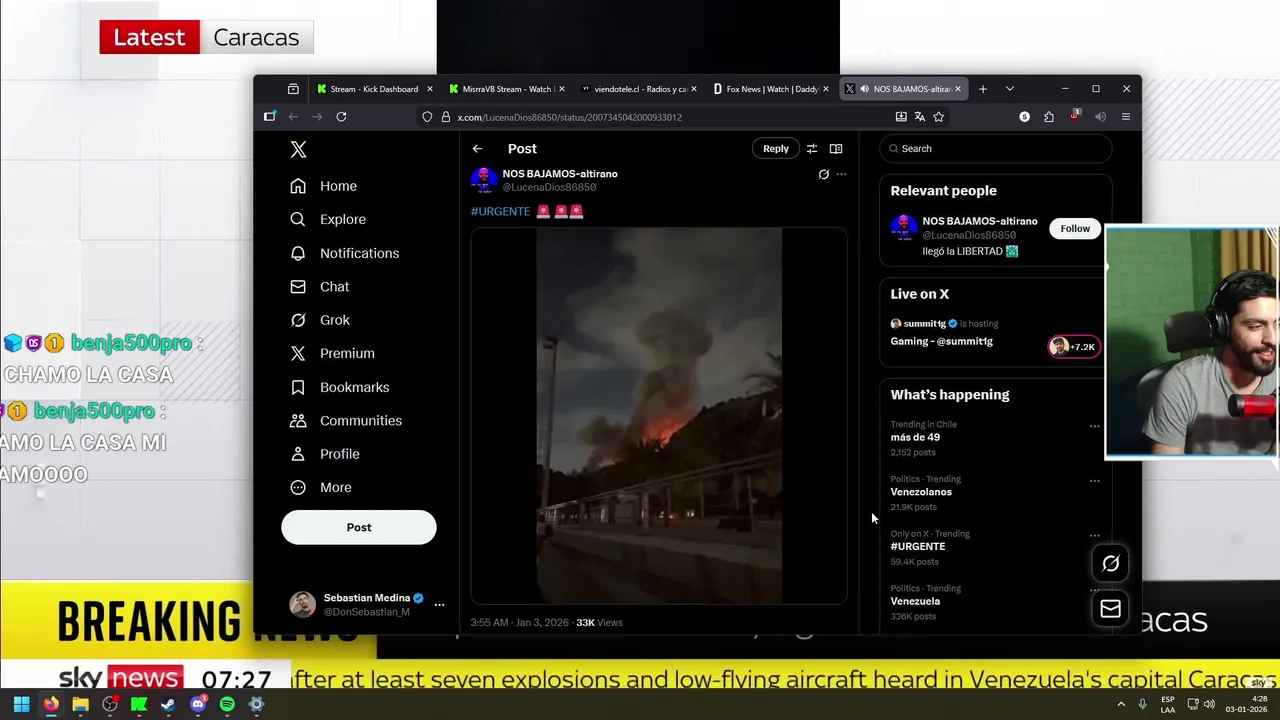Viewport: 1280px width, 720px height.
Task: Switch to the MisrraVB Stream tab
Action: [507, 89]
